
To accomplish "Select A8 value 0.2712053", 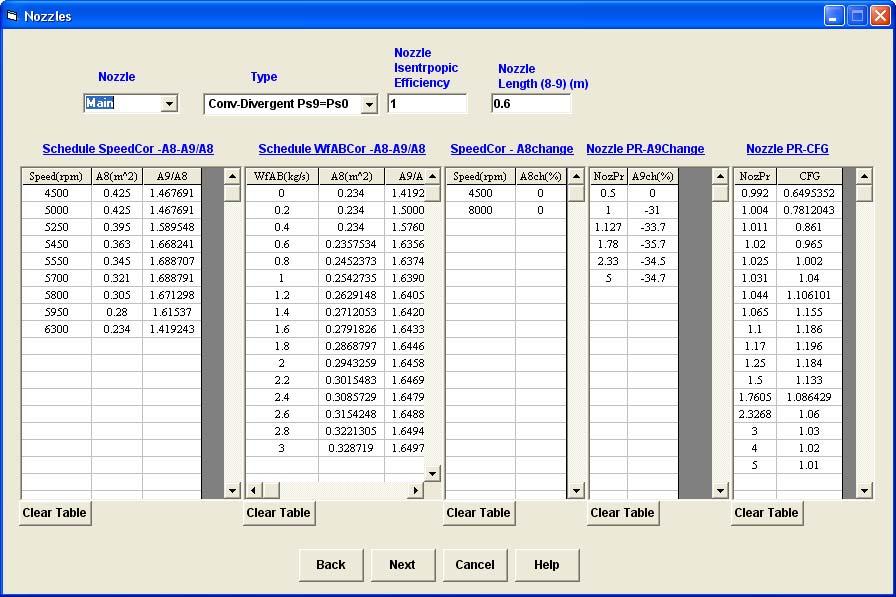I will [351, 312].
